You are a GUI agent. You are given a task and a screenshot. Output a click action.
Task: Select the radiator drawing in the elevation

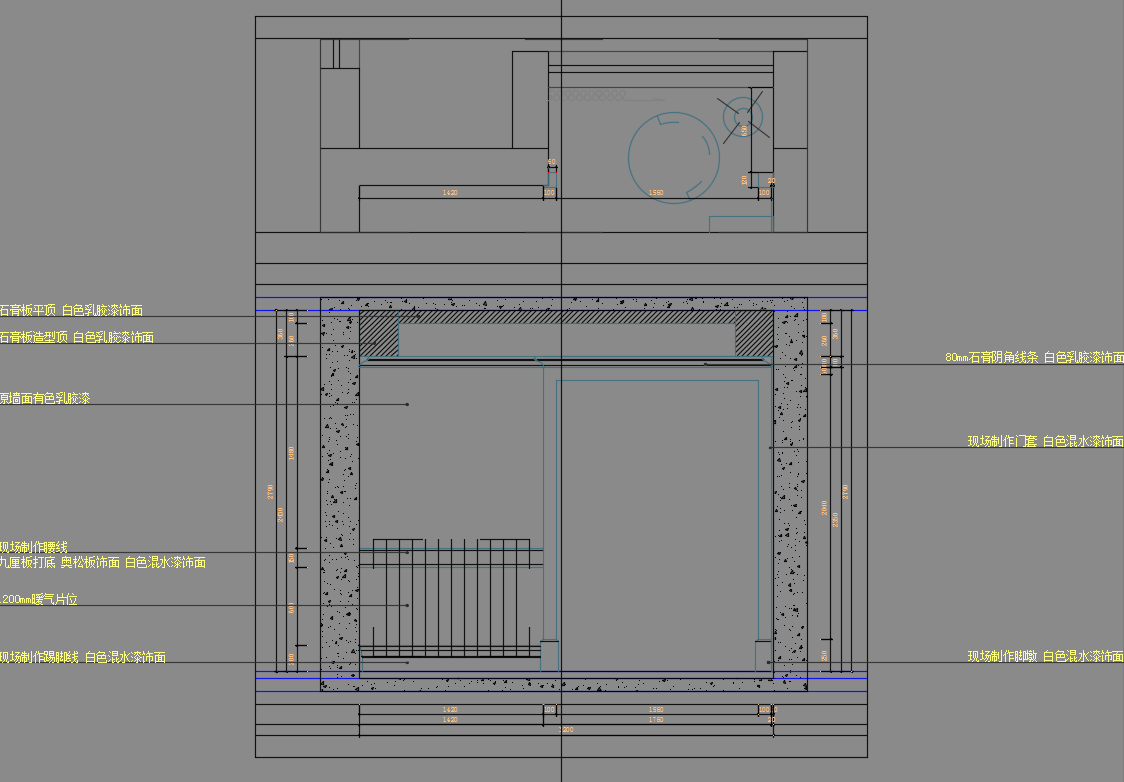point(450,598)
